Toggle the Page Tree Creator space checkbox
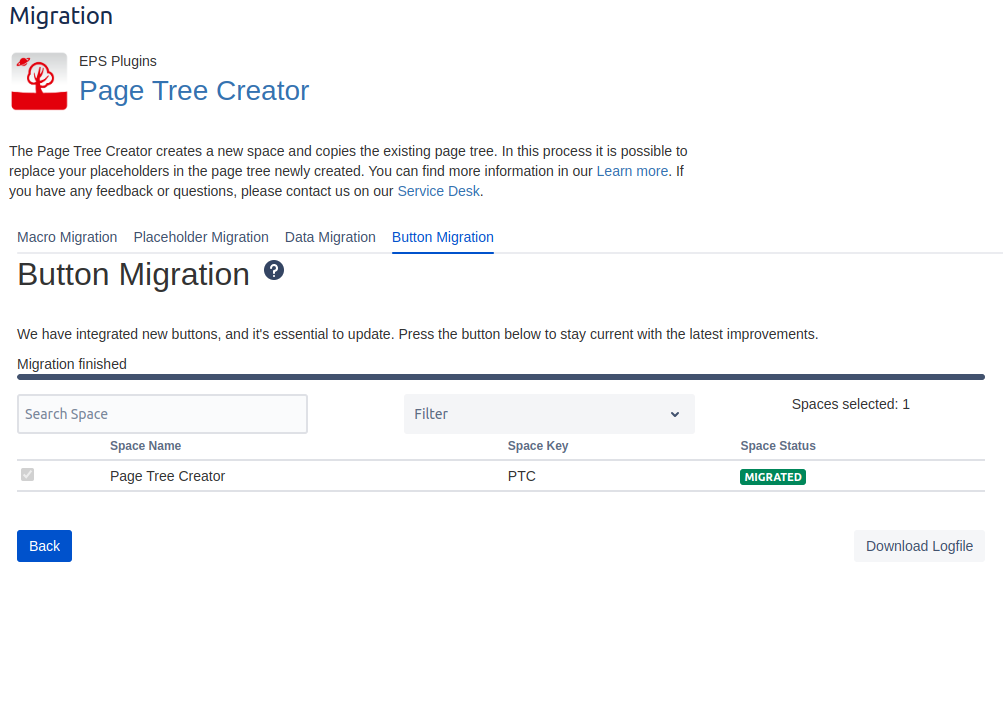 pyautogui.click(x=28, y=475)
